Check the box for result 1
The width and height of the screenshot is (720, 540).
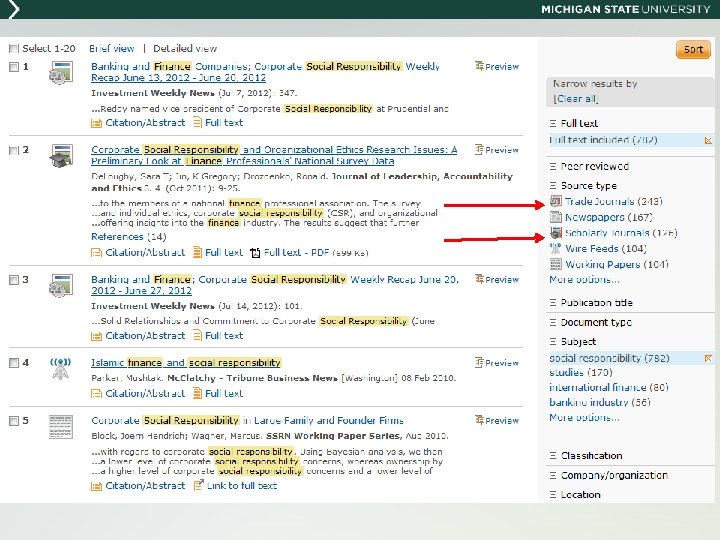[x=14, y=67]
